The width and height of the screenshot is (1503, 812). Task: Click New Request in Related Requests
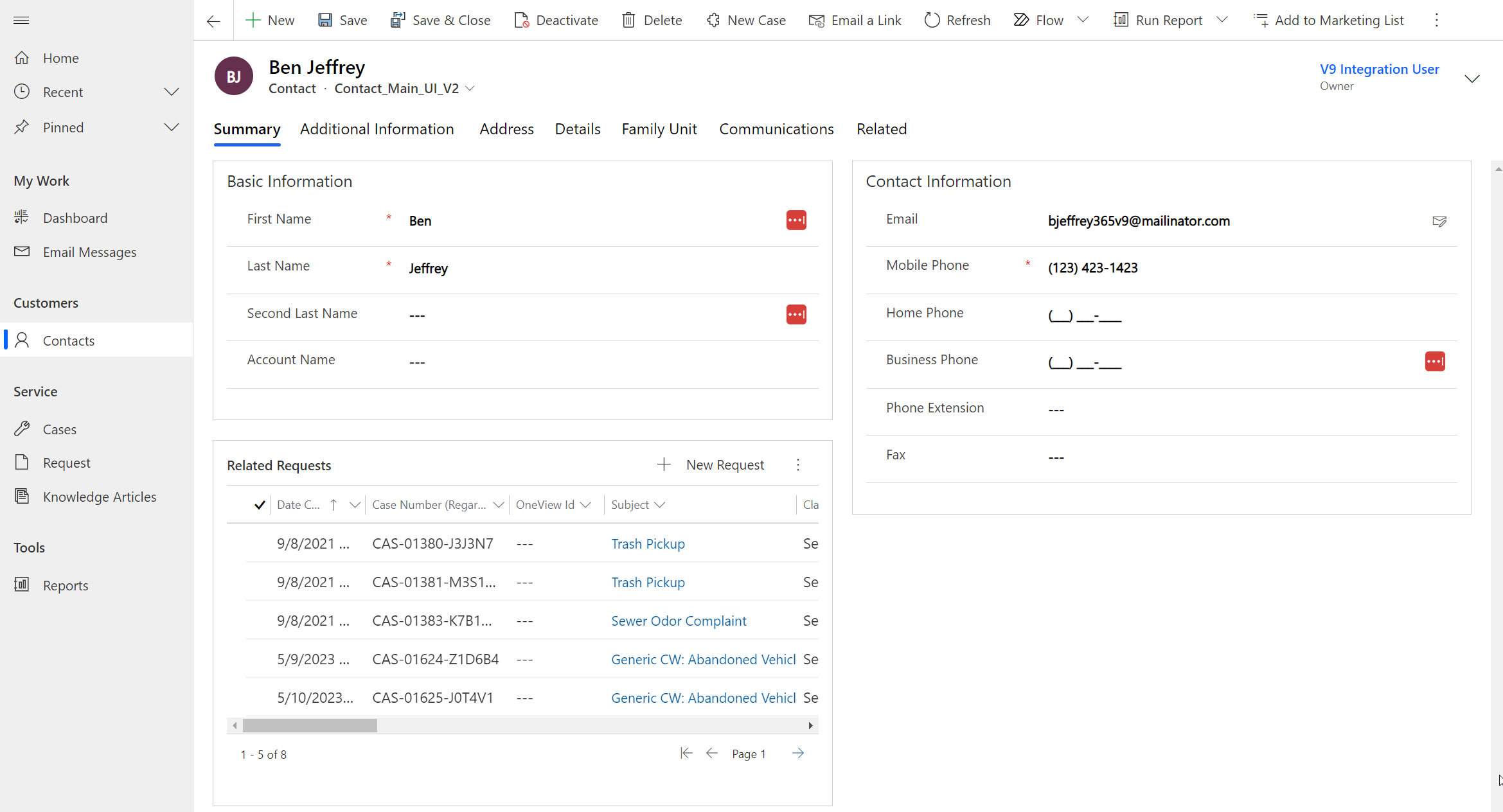(711, 464)
